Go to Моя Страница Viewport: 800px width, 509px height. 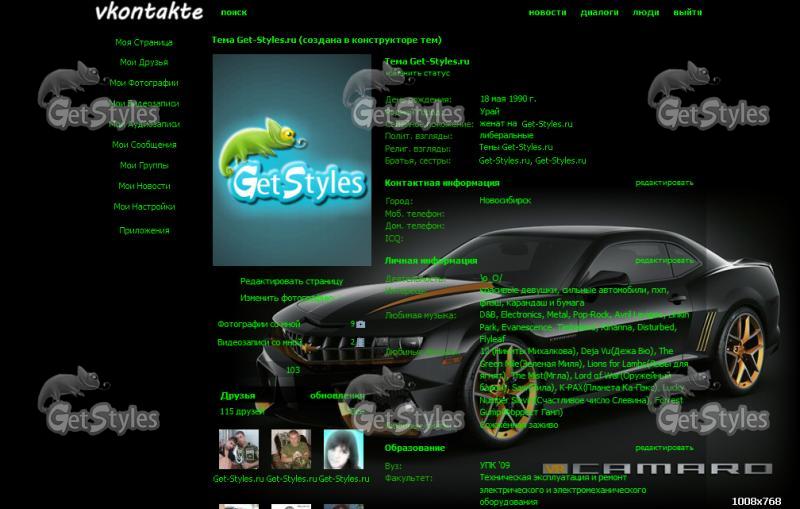144,42
